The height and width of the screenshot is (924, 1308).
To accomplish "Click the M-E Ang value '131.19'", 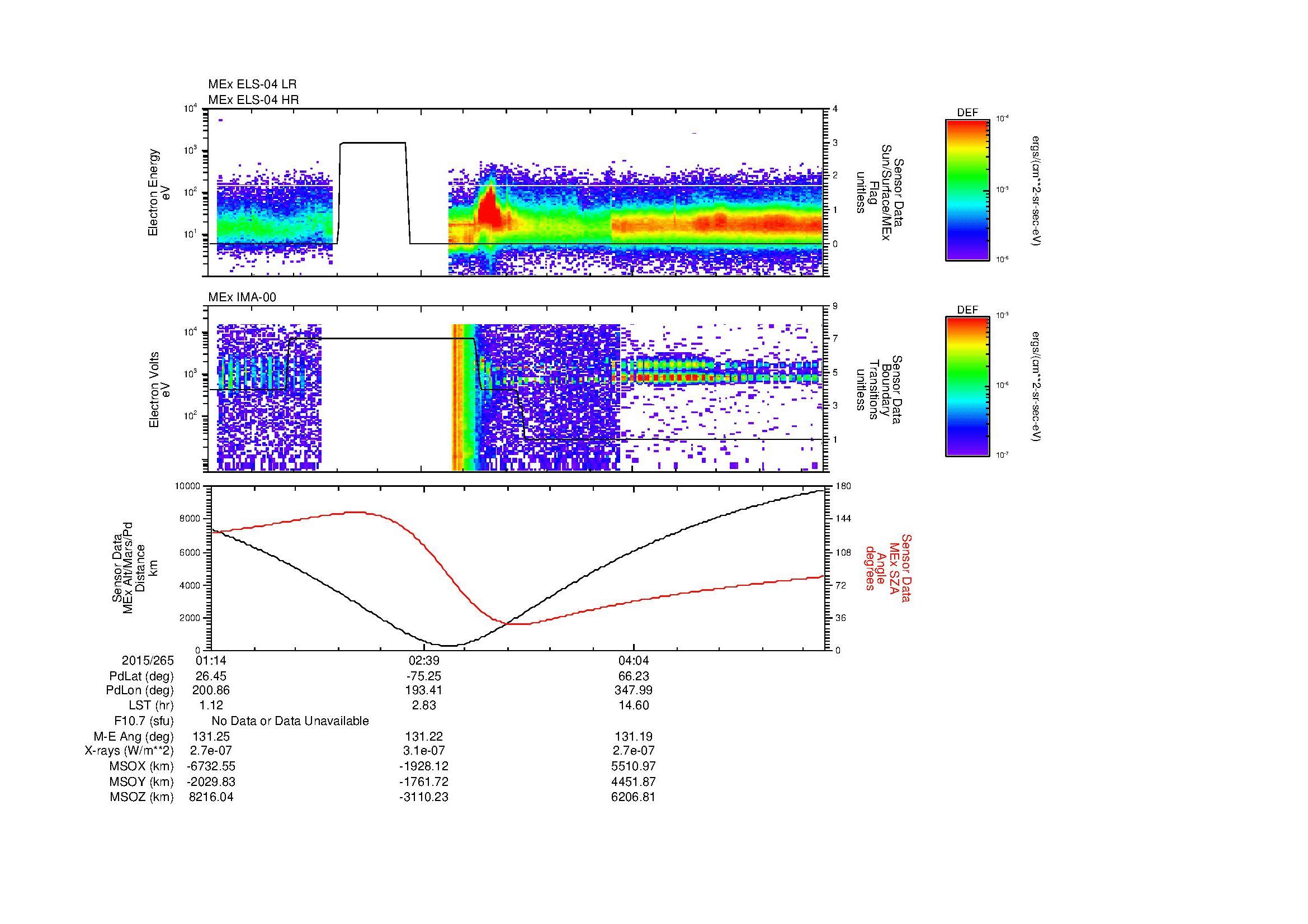I will click(634, 737).
